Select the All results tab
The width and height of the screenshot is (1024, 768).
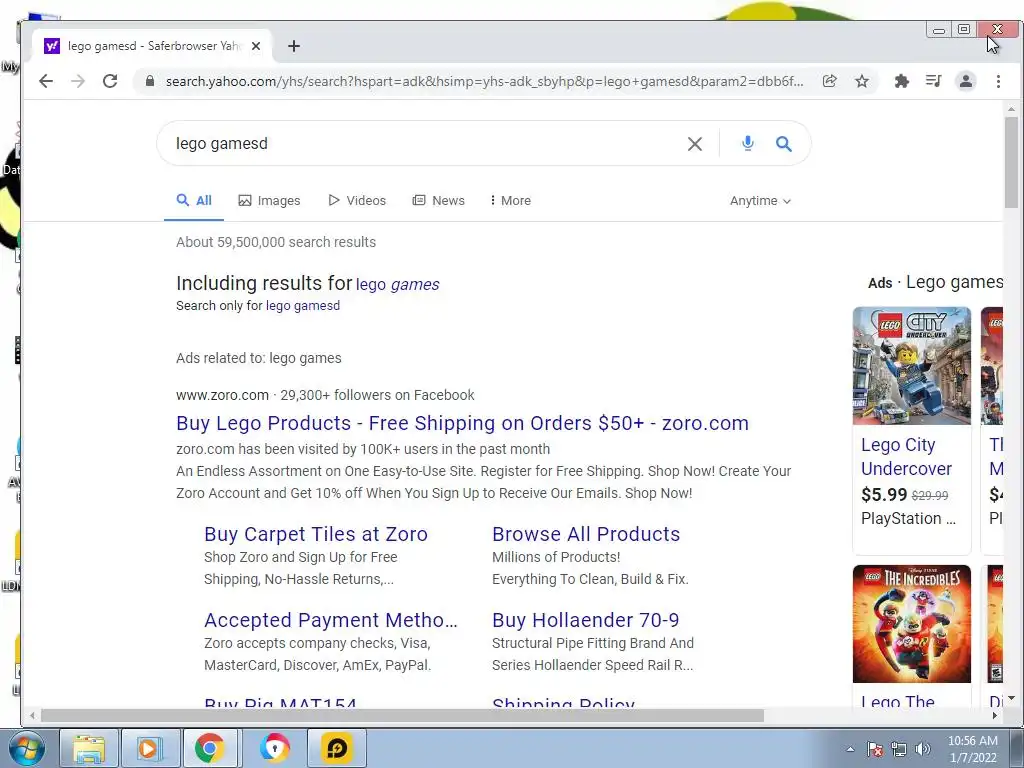[194, 200]
